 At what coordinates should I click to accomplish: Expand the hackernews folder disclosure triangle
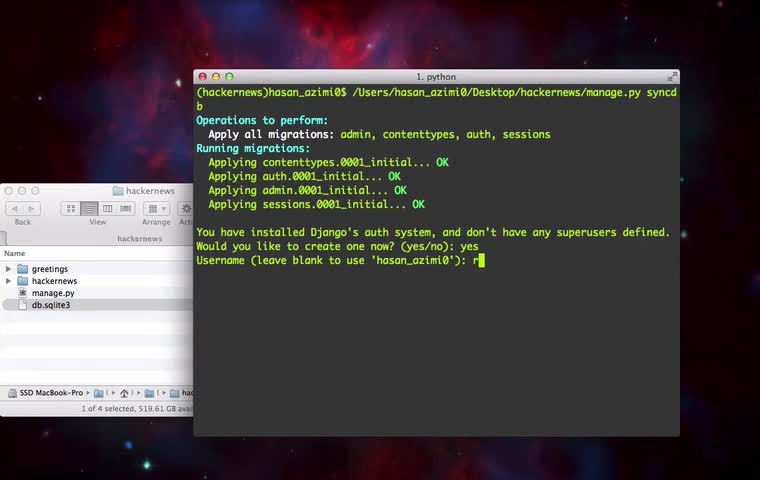pyautogui.click(x=8, y=281)
